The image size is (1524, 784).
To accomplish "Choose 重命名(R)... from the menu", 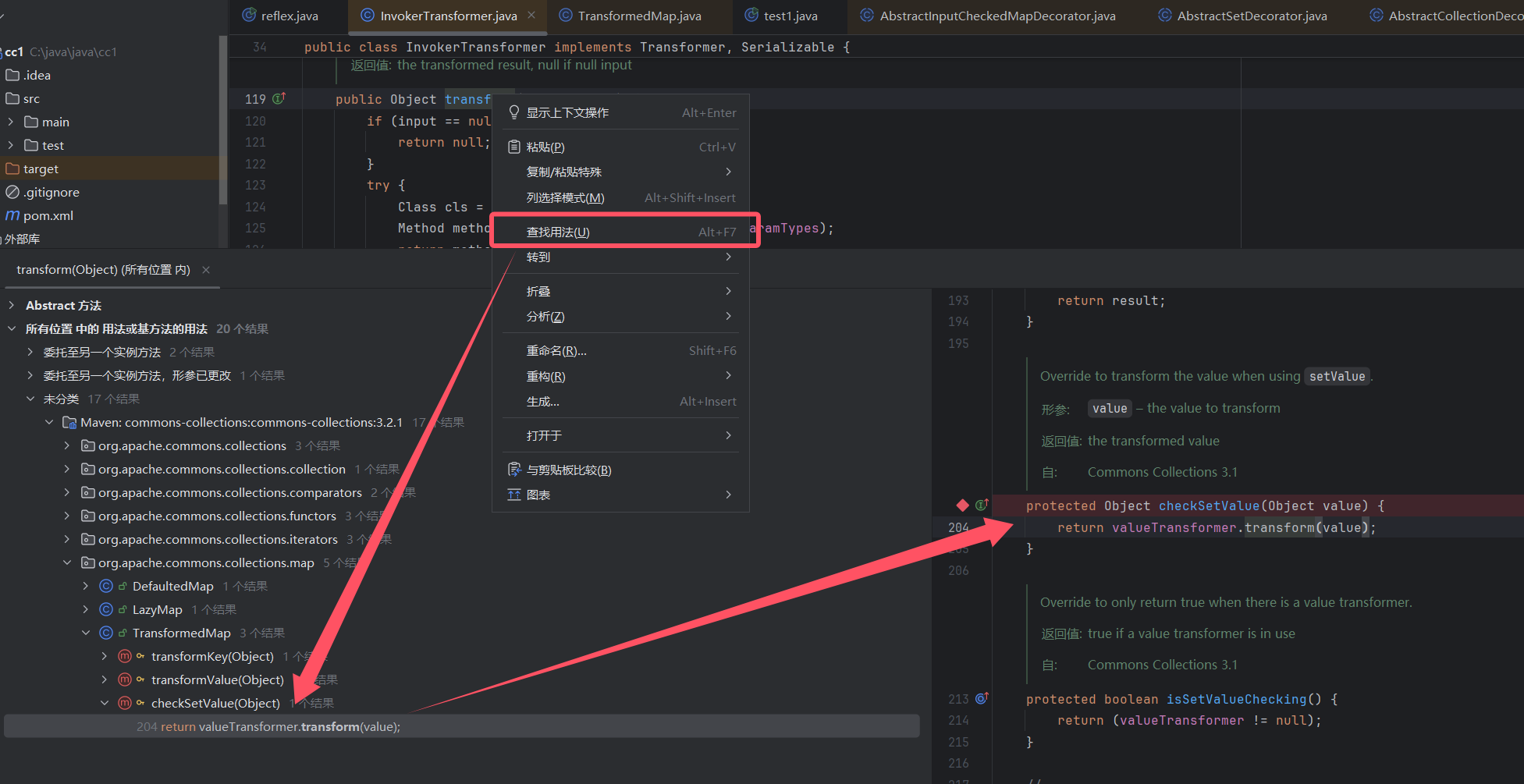I will click(x=621, y=350).
